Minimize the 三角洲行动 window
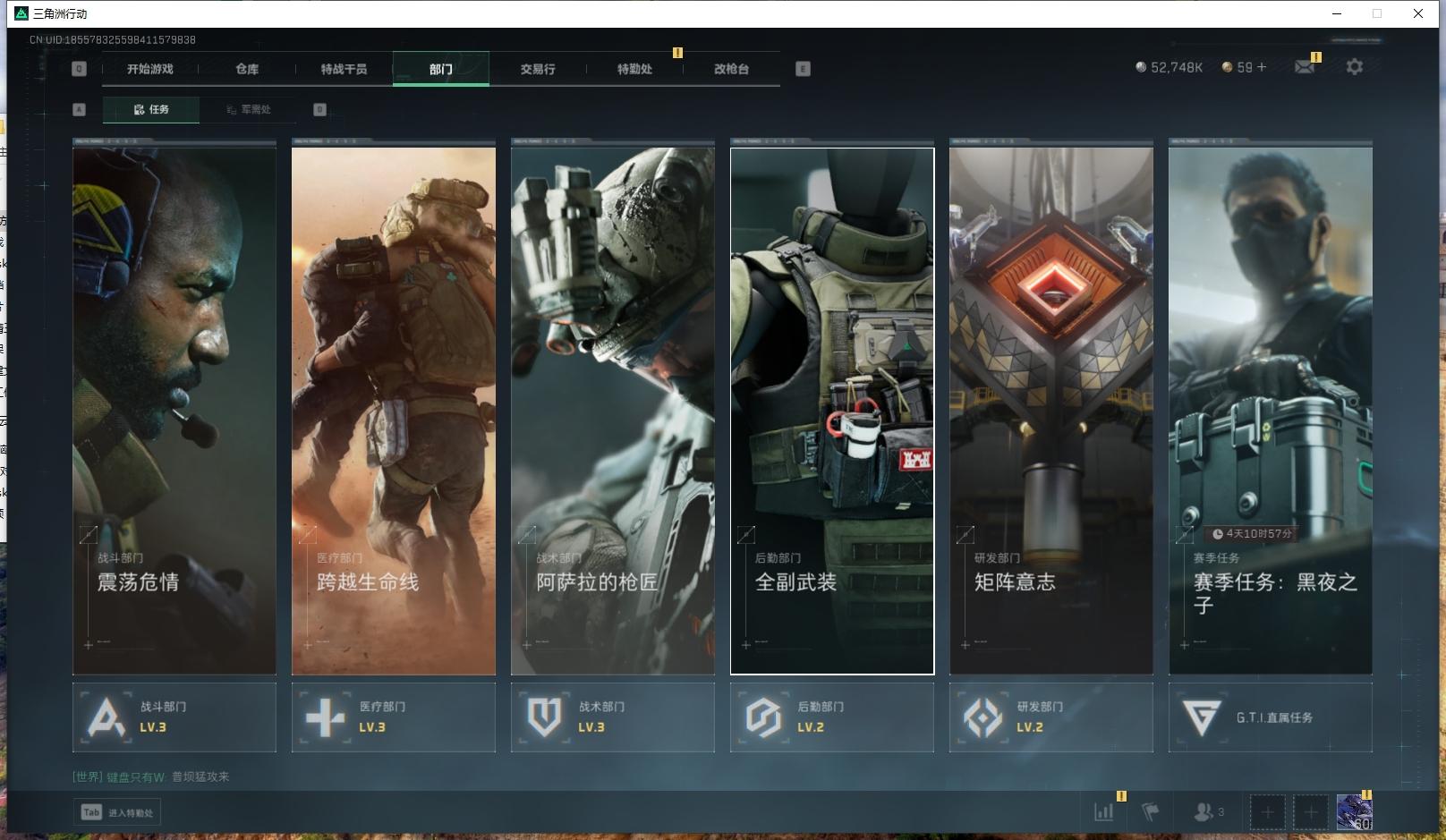Image resolution: width=1446 pixels, height=840 pixels. coord(1337,13)
